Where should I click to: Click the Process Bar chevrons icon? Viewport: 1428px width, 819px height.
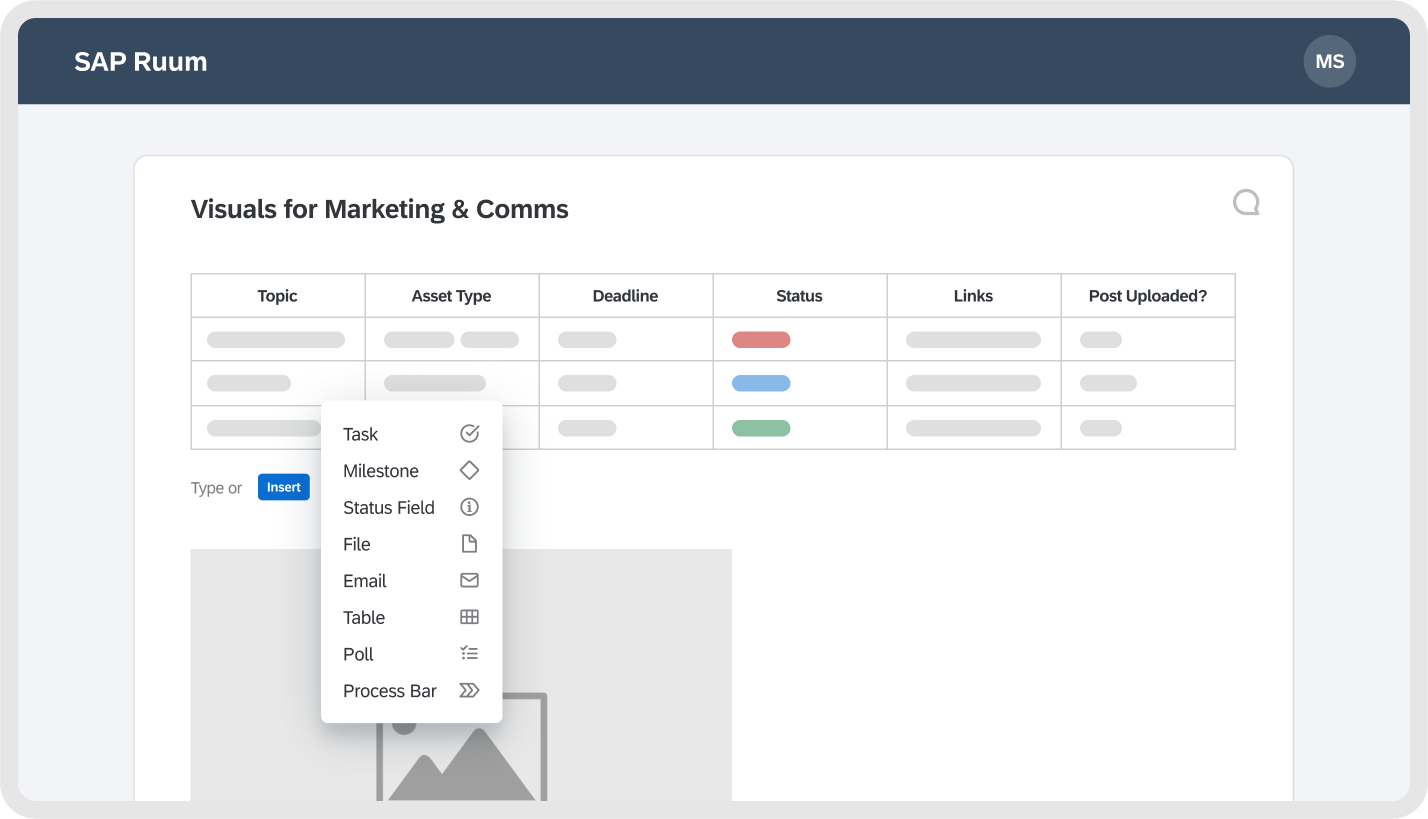click(x=469, y=691)
